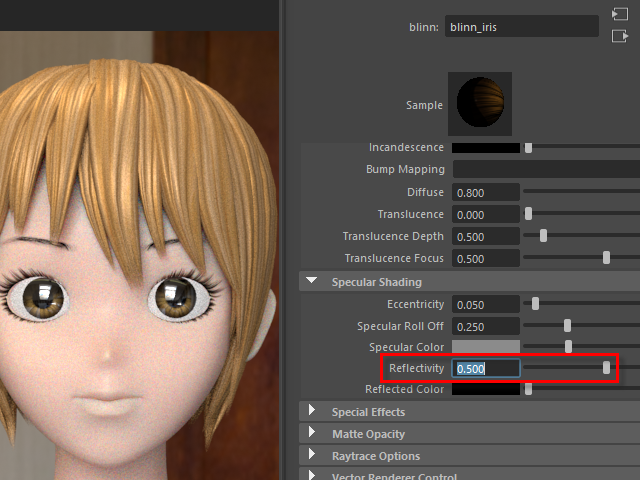Click the Specular Roll Off slider handle
The width and height of the screenshot is (640, 480).
click(x=567, y=326)
